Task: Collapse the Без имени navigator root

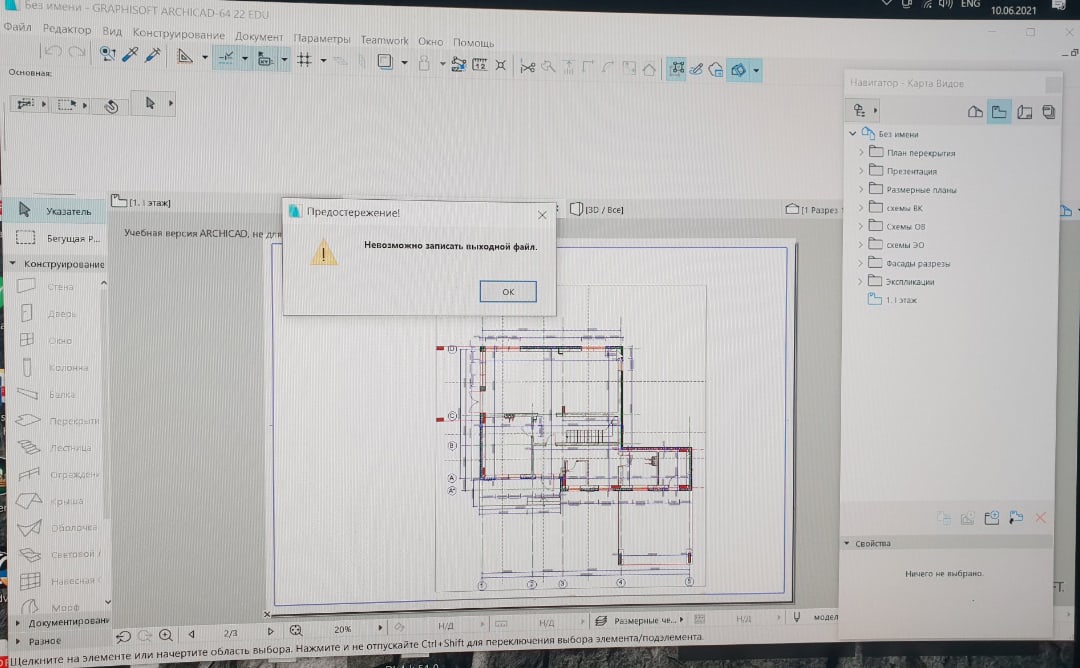Action: pos(853,134)
